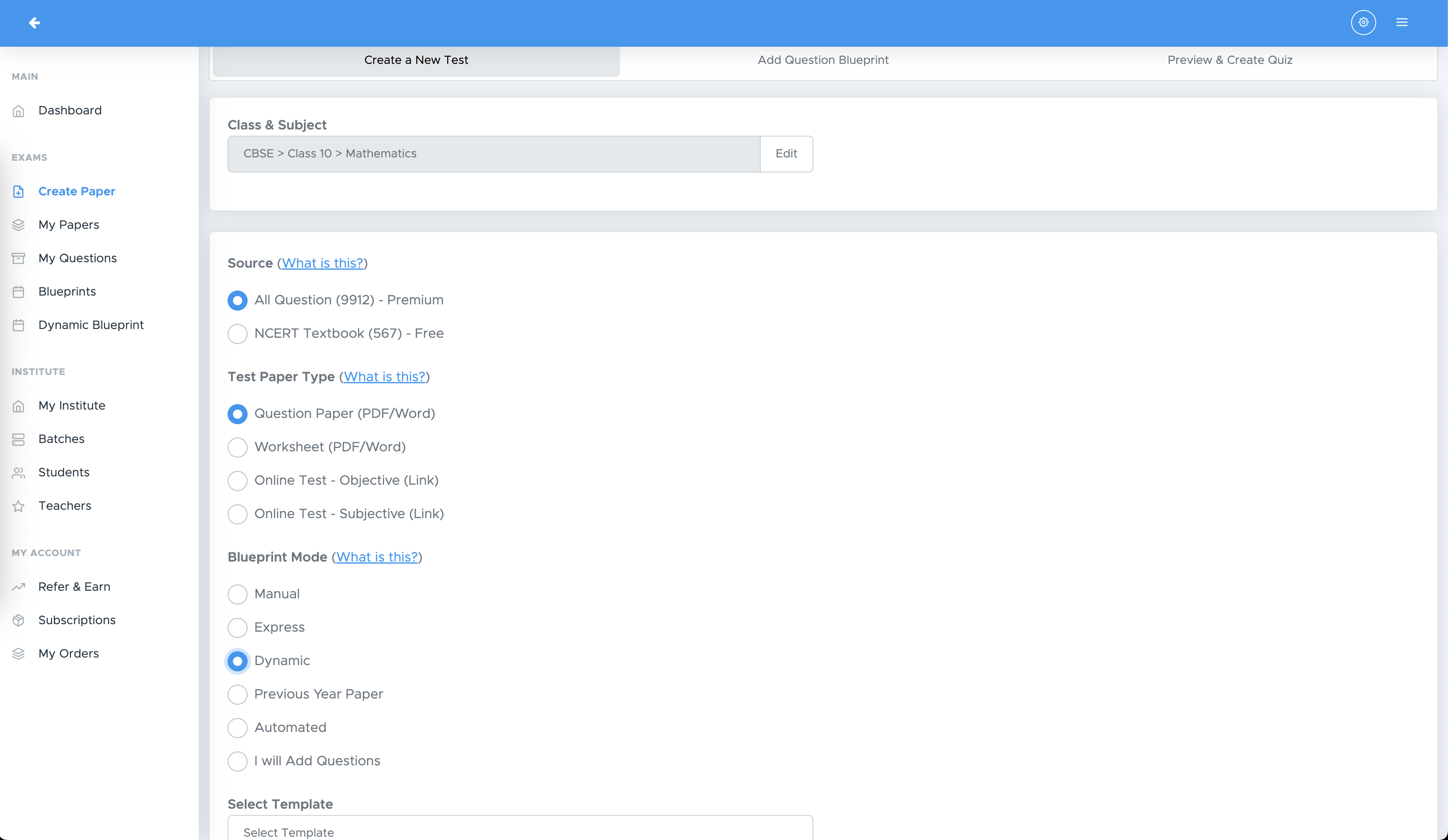Click the My Orders layers icon
The image size is (1448, 840).
click(18, 654)
